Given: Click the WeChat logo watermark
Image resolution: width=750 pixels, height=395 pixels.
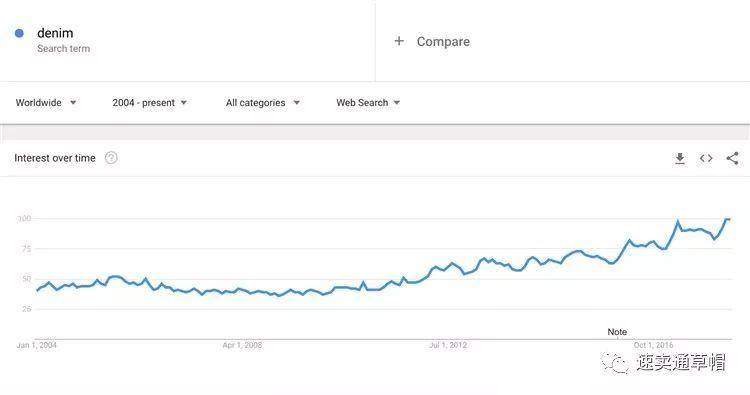Looking at the screenshot, I should 615,363.
